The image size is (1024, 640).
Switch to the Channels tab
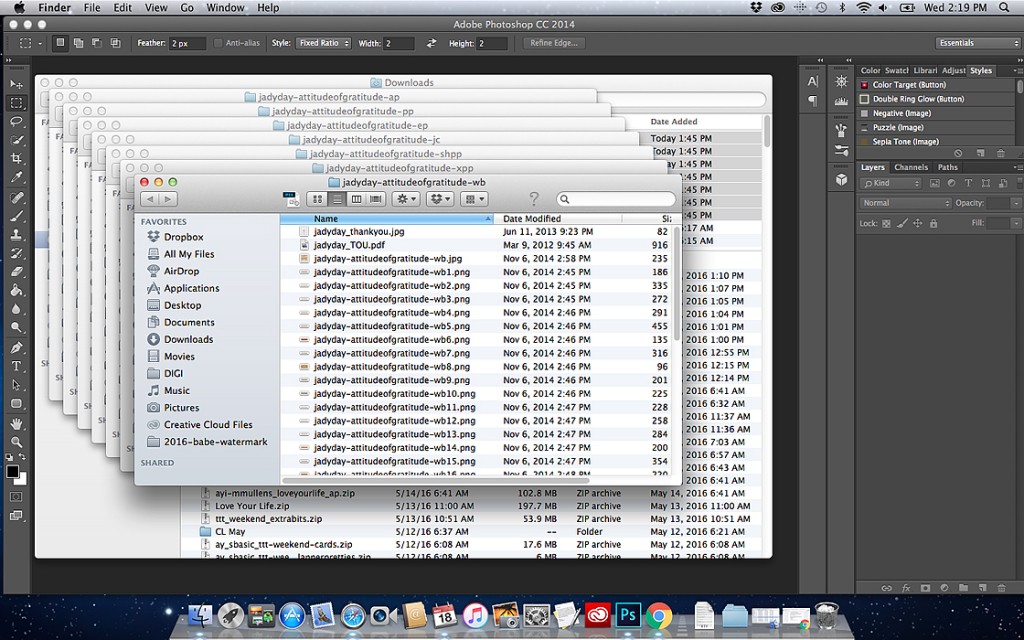(x=911, y=167)
